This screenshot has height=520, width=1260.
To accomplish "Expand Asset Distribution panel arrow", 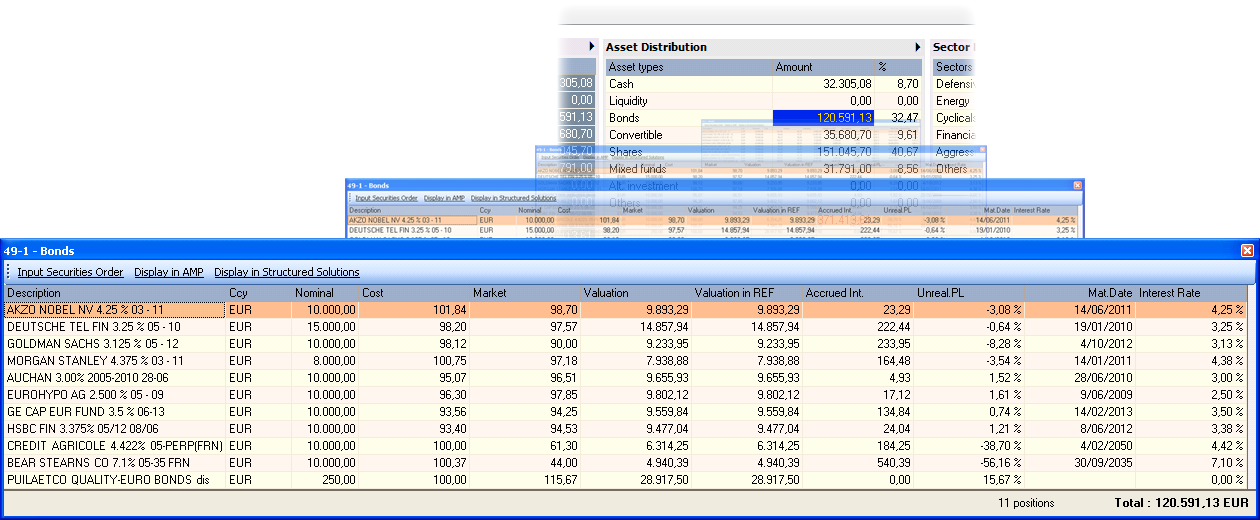I will tap(917, 47).
